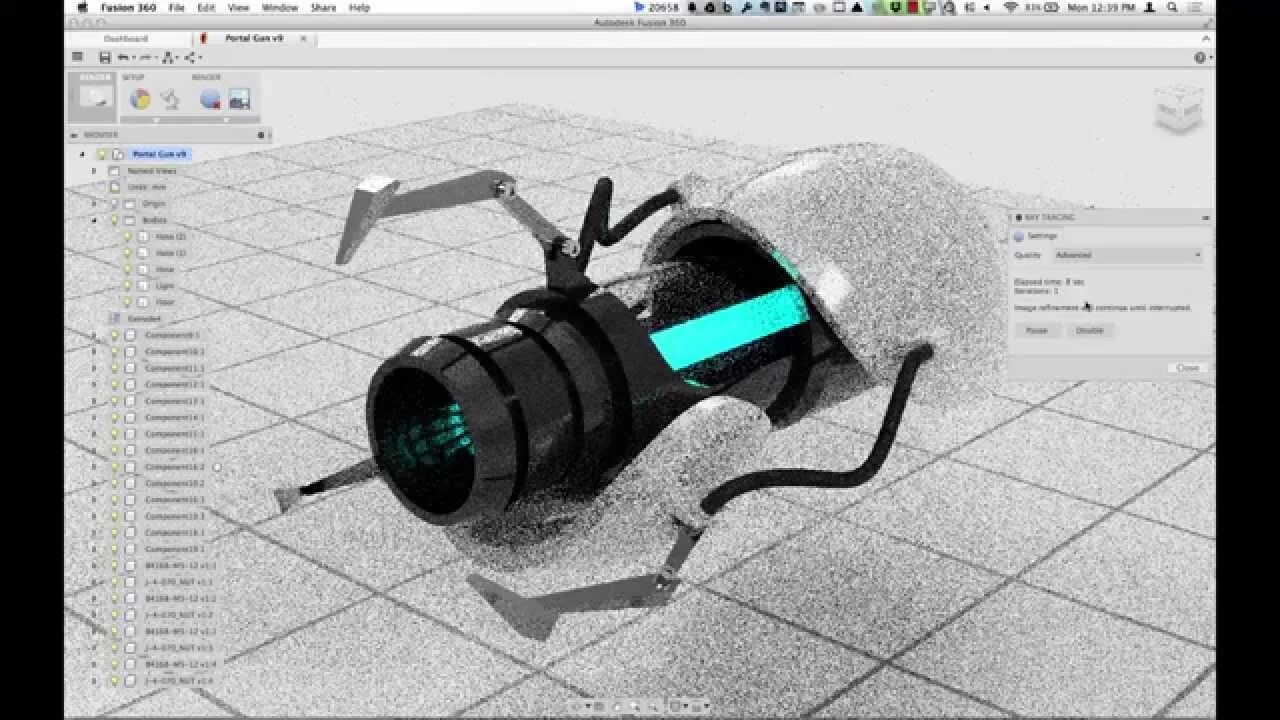Screen dimensions: 1280x720
Task: Open the help question mark icon
Action: point(1200,58)
